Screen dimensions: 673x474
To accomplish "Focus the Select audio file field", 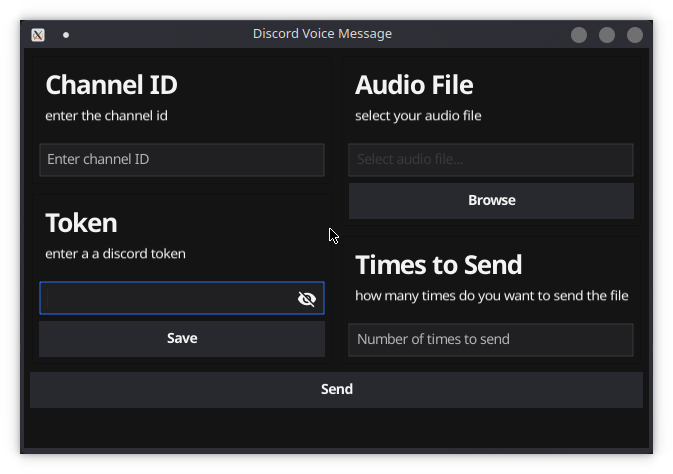I will (x=491, y=160).
